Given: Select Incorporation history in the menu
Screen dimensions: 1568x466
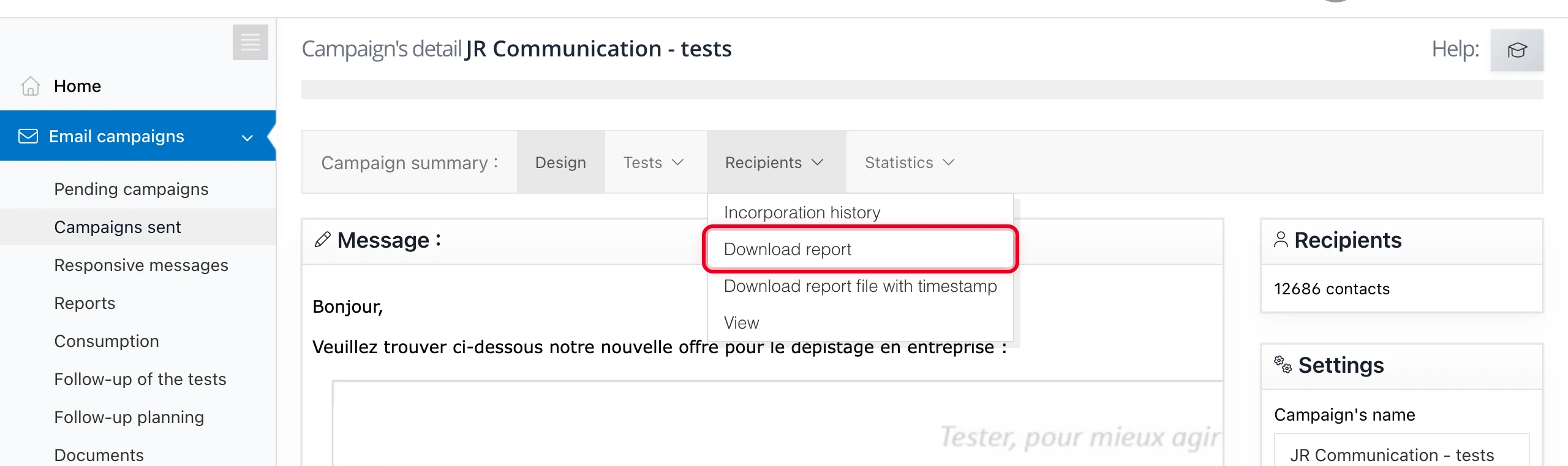Looking at the screenshot, I should [802, 212].
